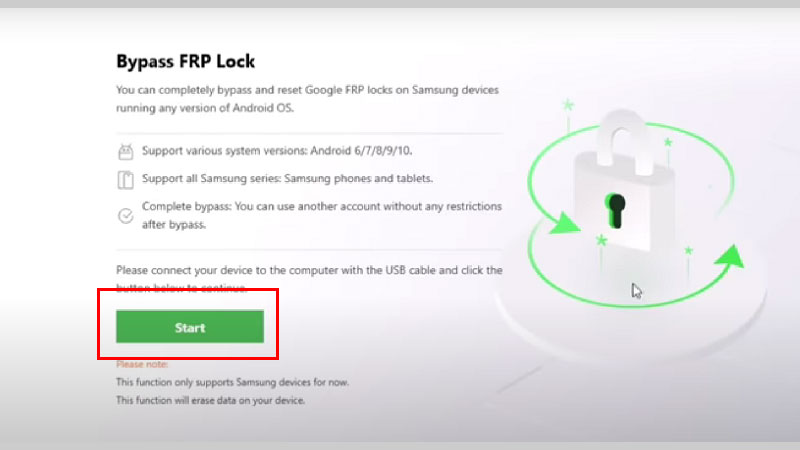Viewport: 800px width, 450px height.
Task: Click the phone and tablet icon
Action: [126, 180]
